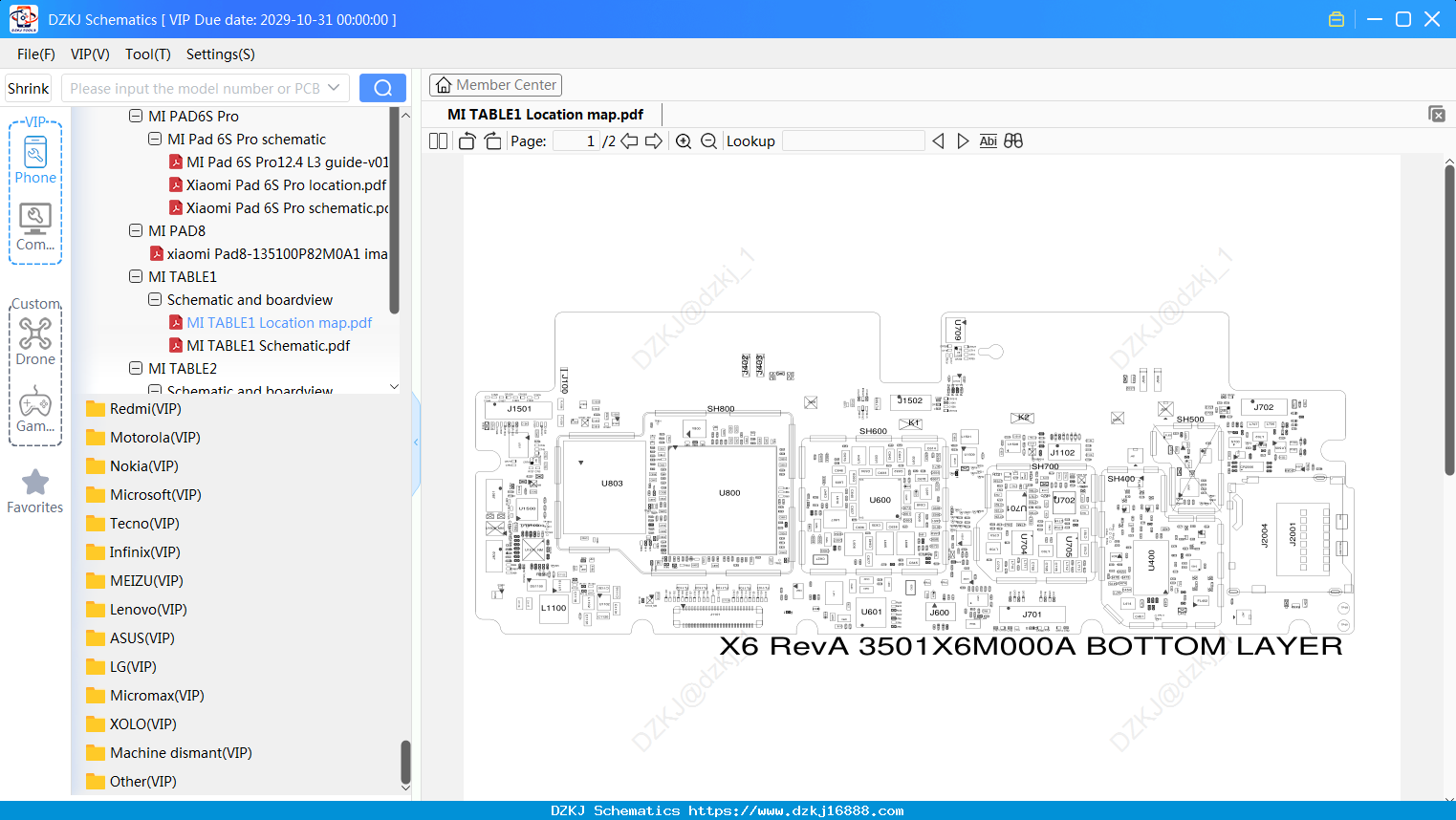The image size is (1456, 820).
Task: Click the Shrink button
Action: 29,88
